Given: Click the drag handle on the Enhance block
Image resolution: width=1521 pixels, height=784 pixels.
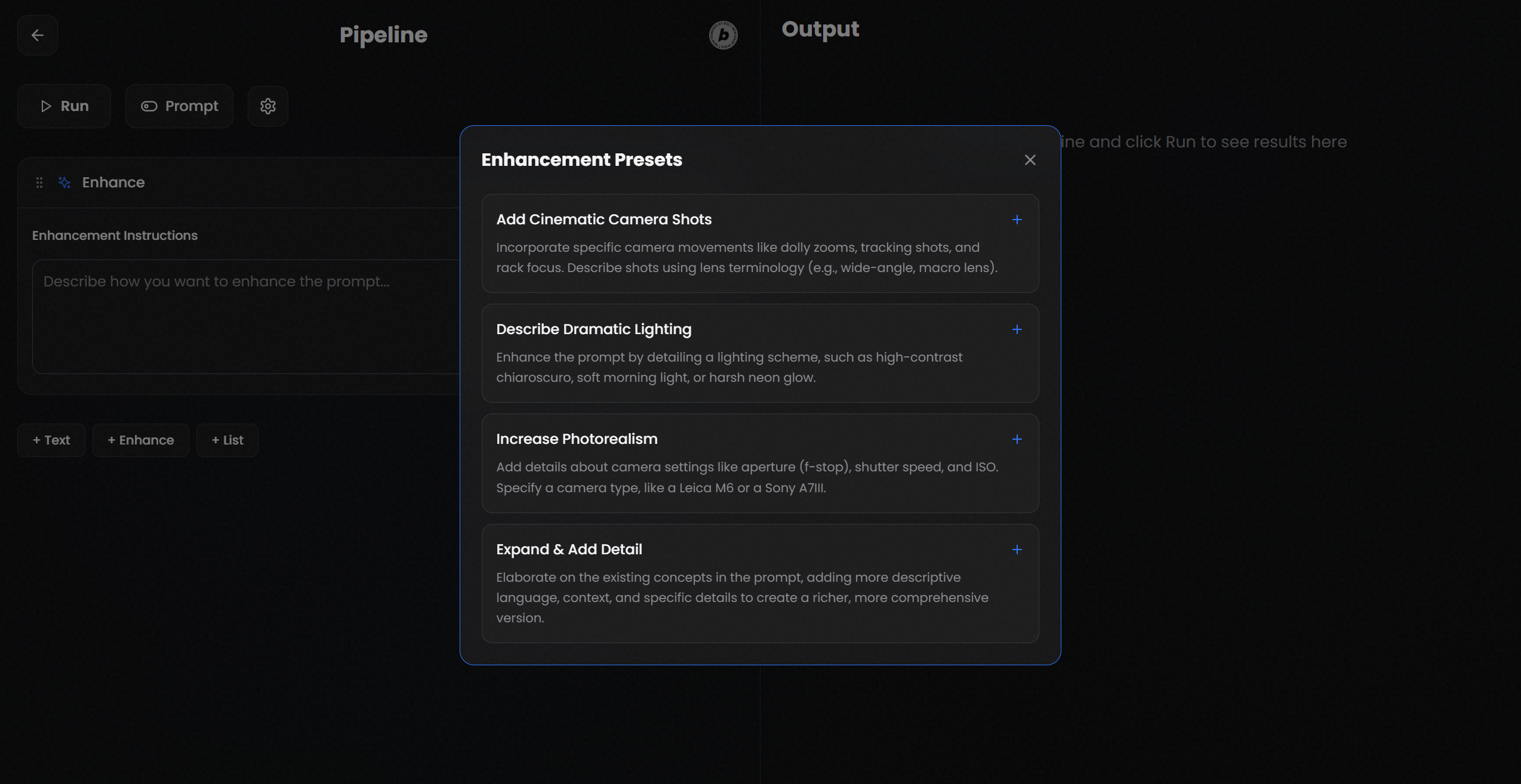Looking at the screenshot, I should [x=39, y=183].
